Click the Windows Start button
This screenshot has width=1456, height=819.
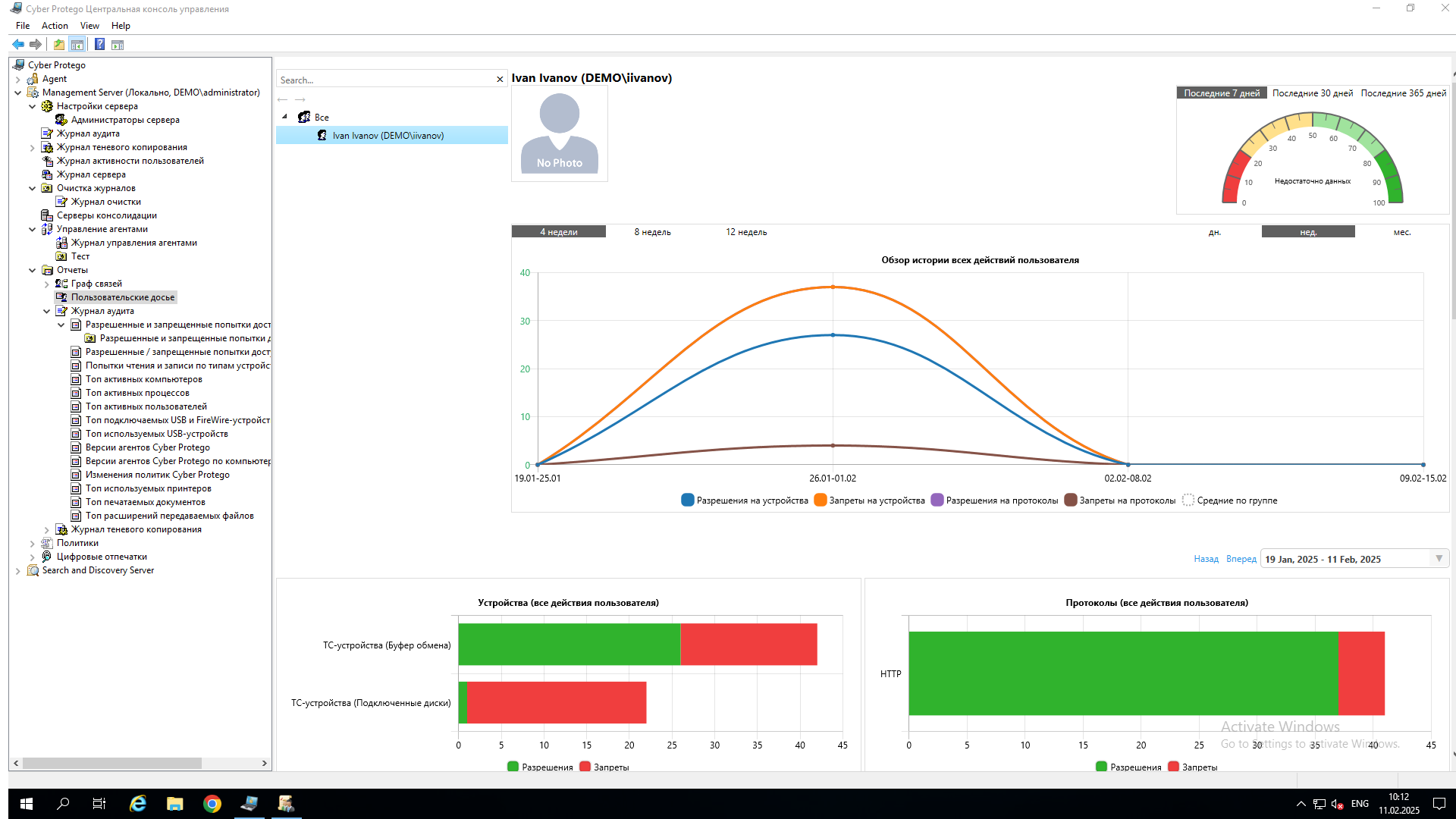27,804
